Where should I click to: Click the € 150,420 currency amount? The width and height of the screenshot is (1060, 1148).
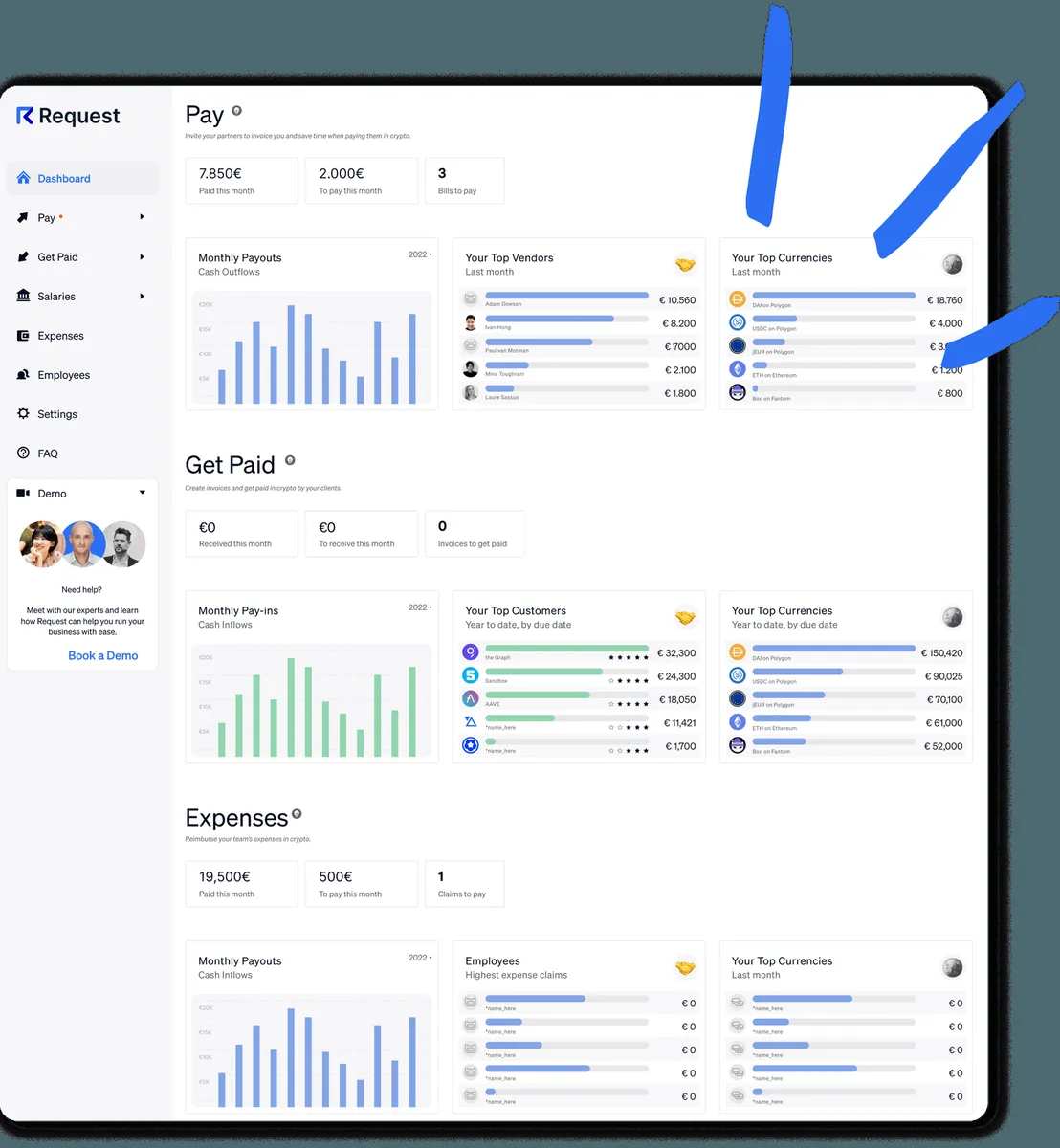tap(941, 652)
